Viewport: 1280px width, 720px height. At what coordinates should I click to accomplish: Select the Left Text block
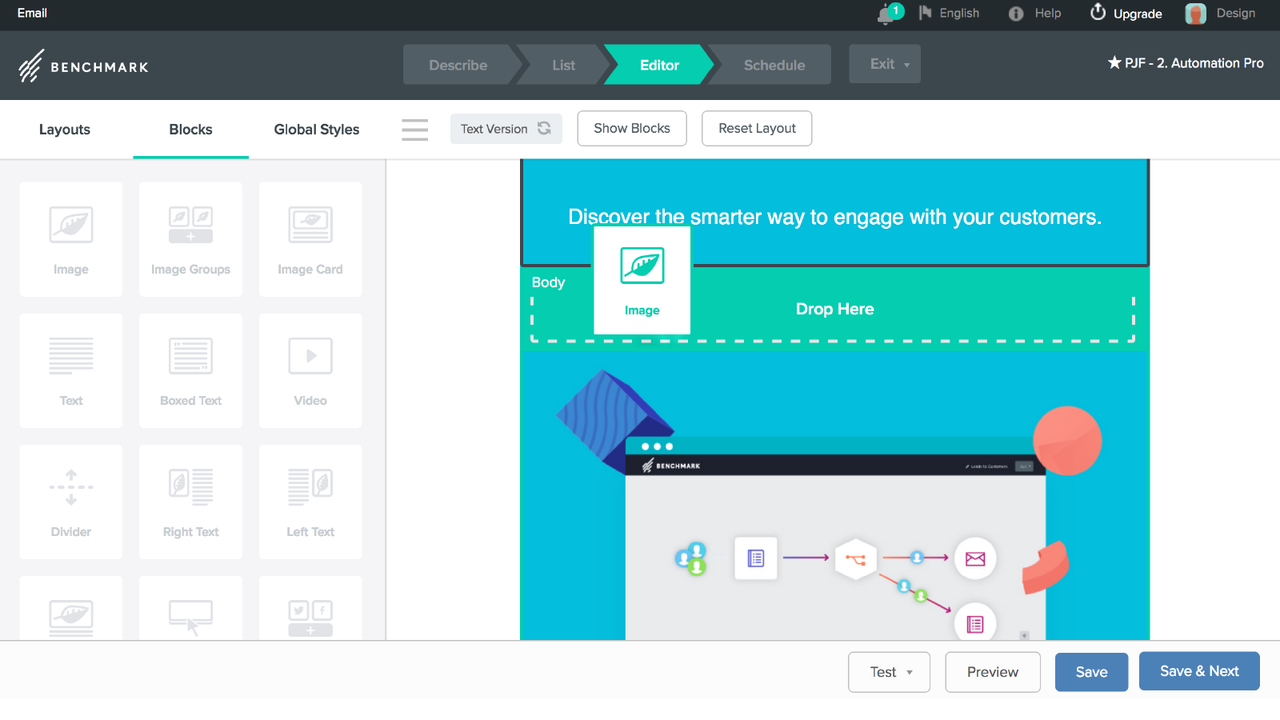coord(310,501)
